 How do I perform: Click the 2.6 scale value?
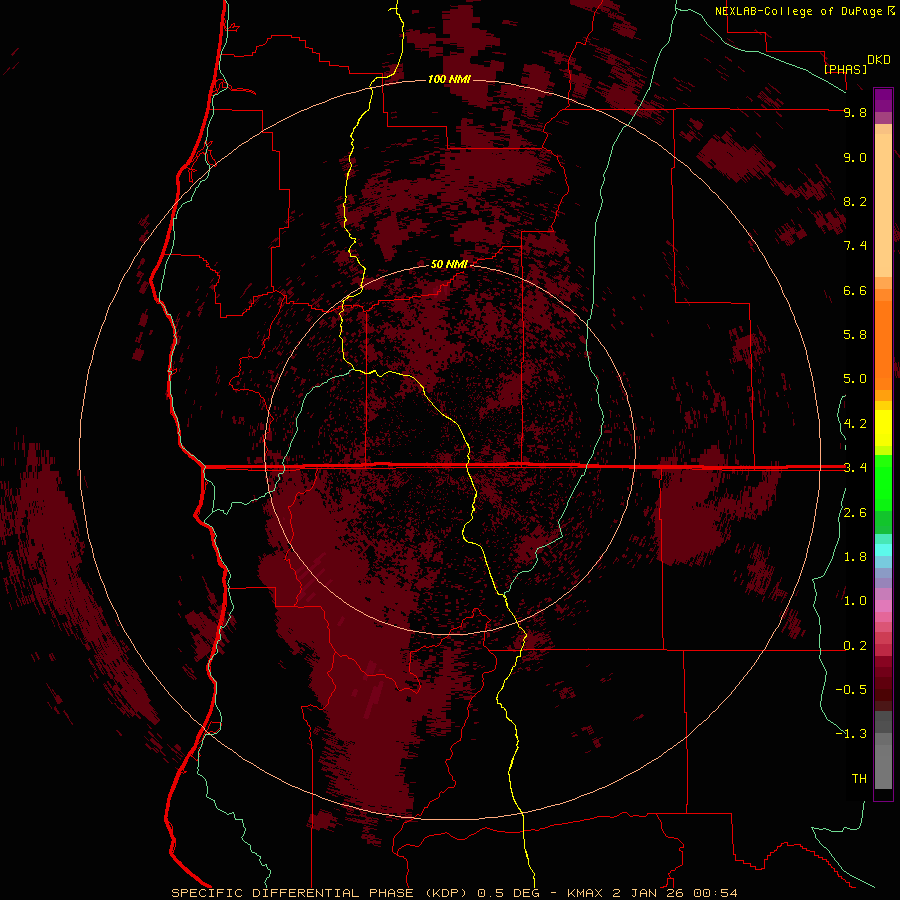coord(855,513)
